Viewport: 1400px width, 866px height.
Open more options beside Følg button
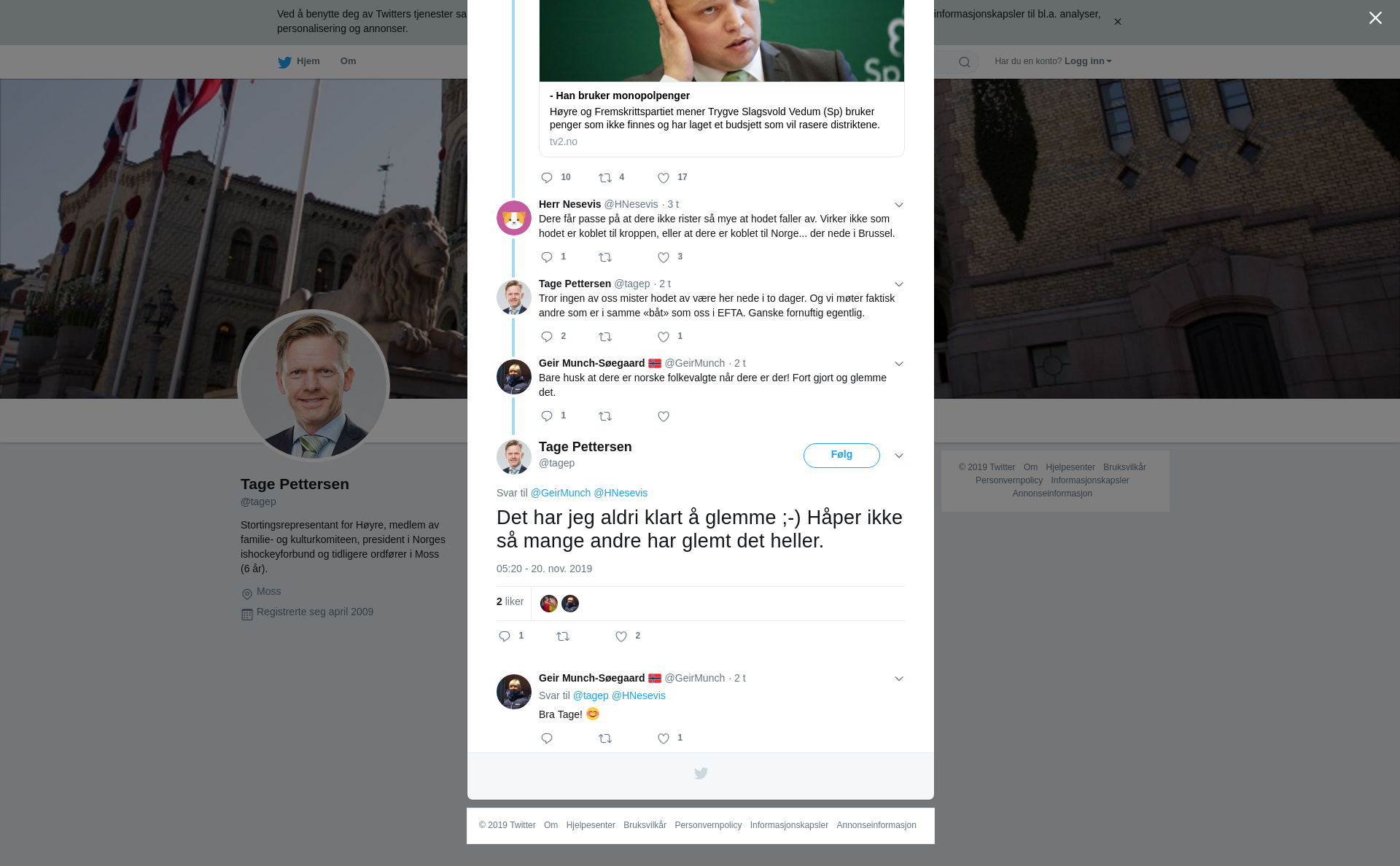point(899,456)
